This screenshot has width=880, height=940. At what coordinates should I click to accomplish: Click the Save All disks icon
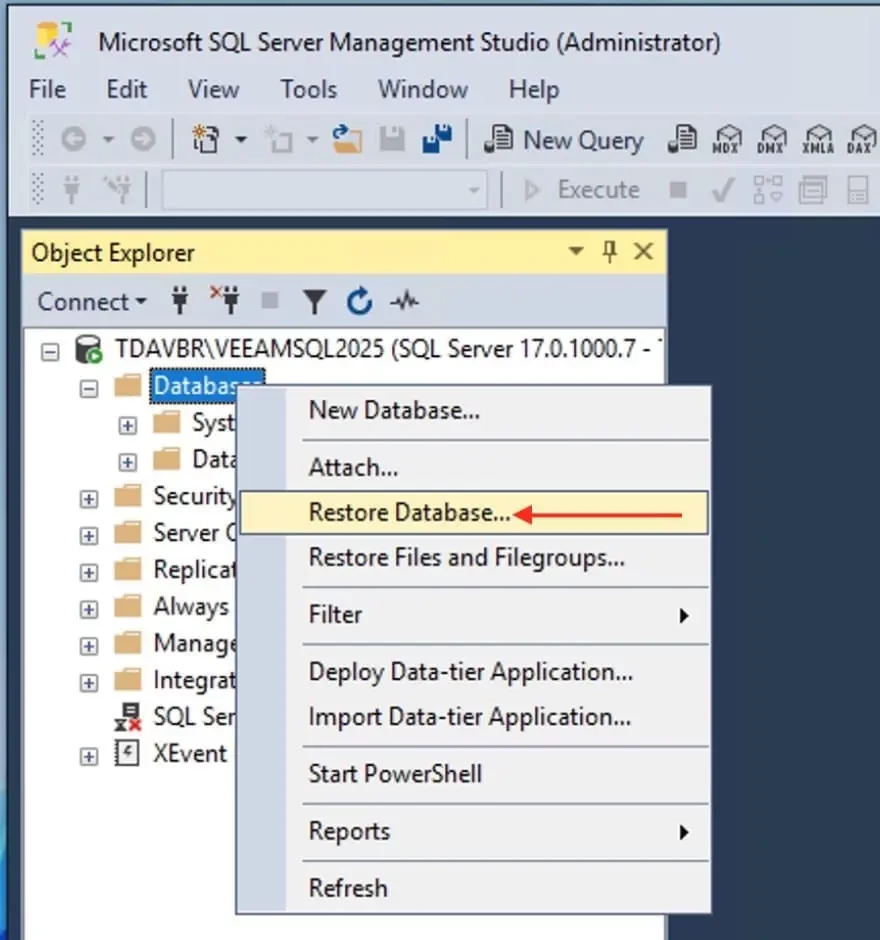(x=438, y=139)
